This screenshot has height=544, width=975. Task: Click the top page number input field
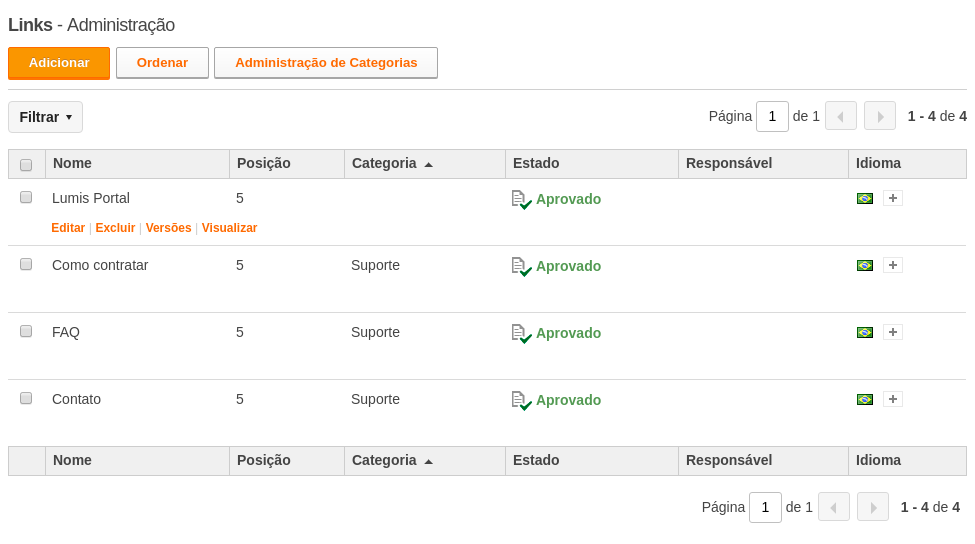772,116
